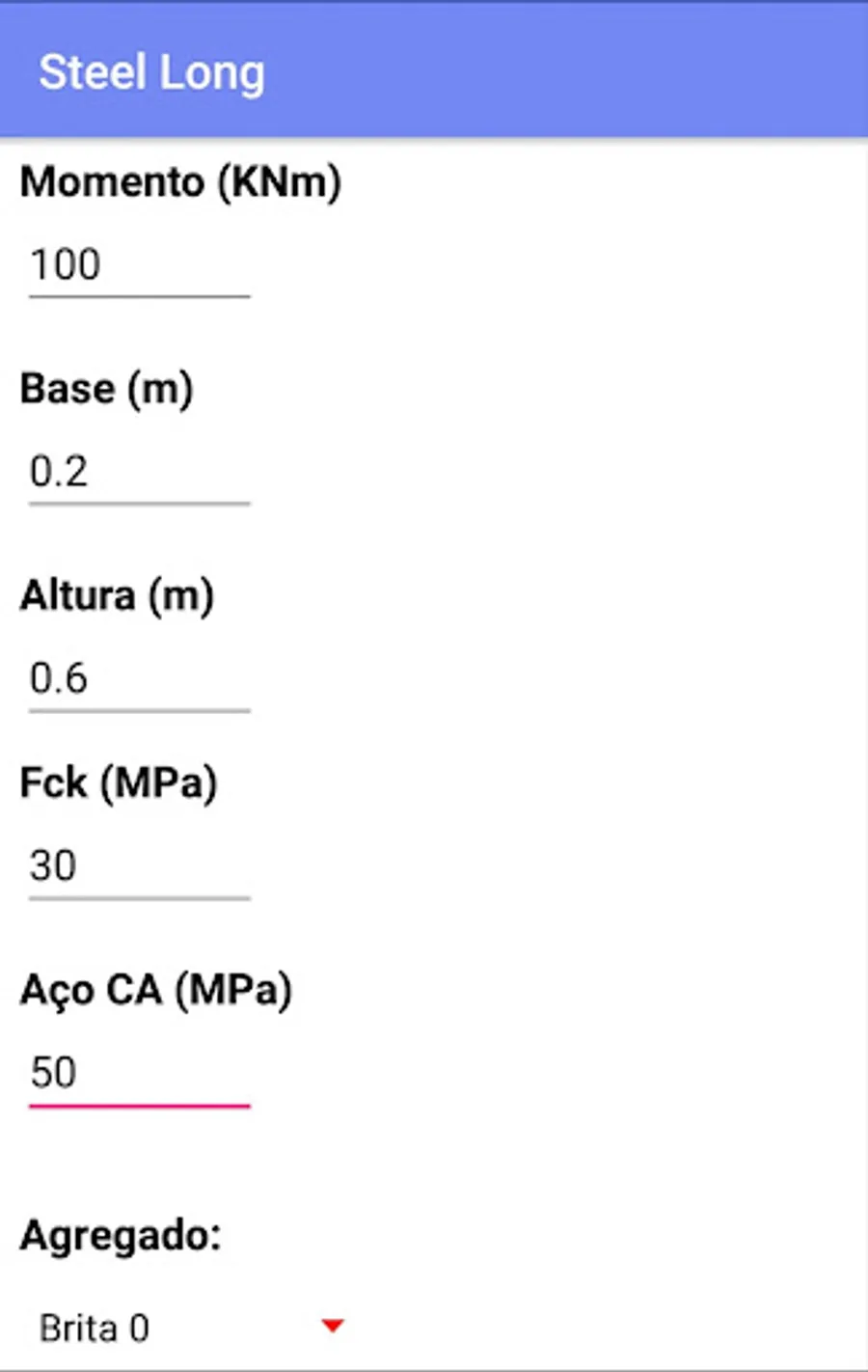Viewport: 868px width, 1372px height.
Task: Click the Fck (MPa) label
Action: (118, 782)
